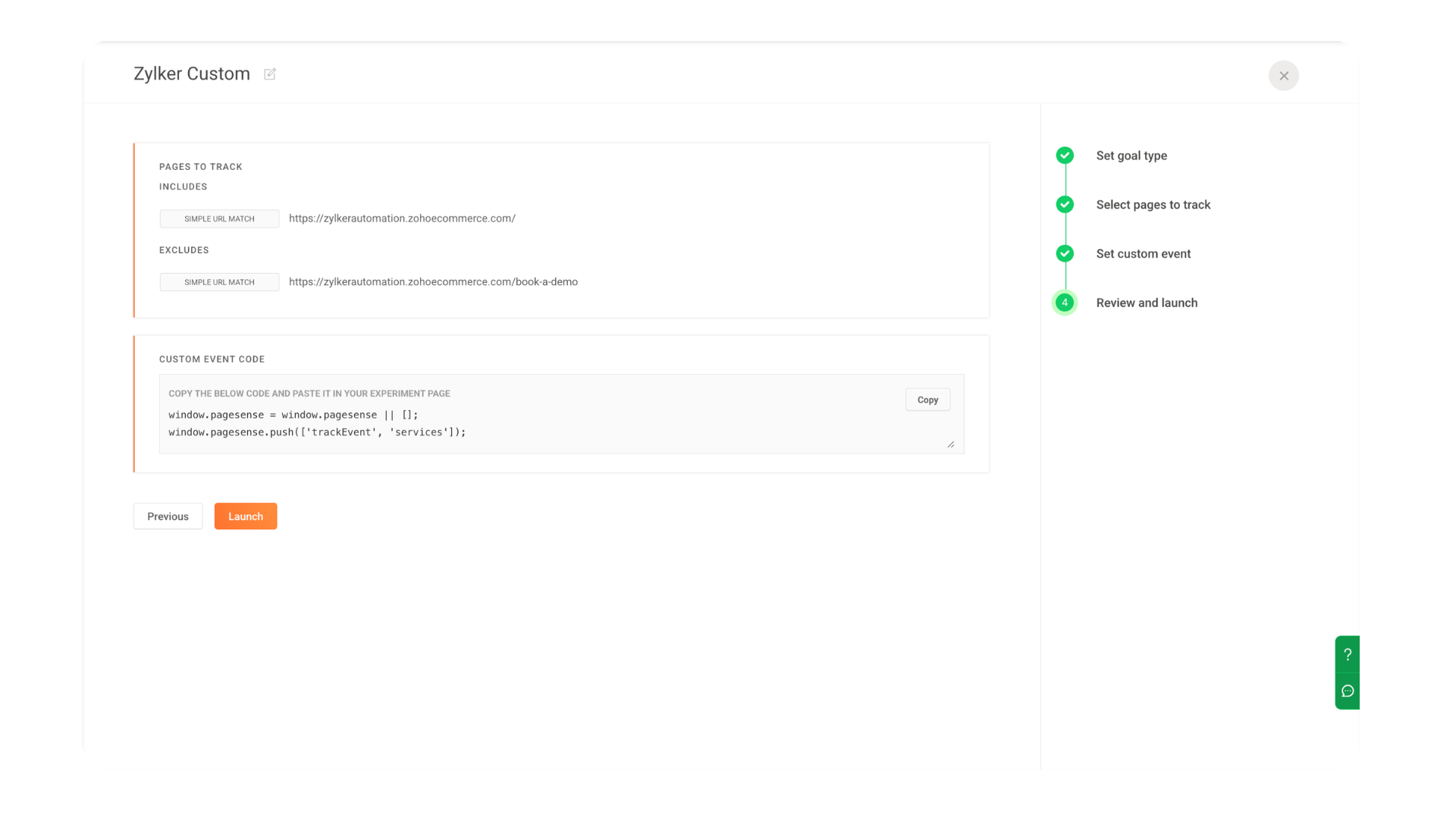This screenshot has height=819, width=1456.
Task: Click the included URL zylkerautomation homepage
Action: [402, 218]
